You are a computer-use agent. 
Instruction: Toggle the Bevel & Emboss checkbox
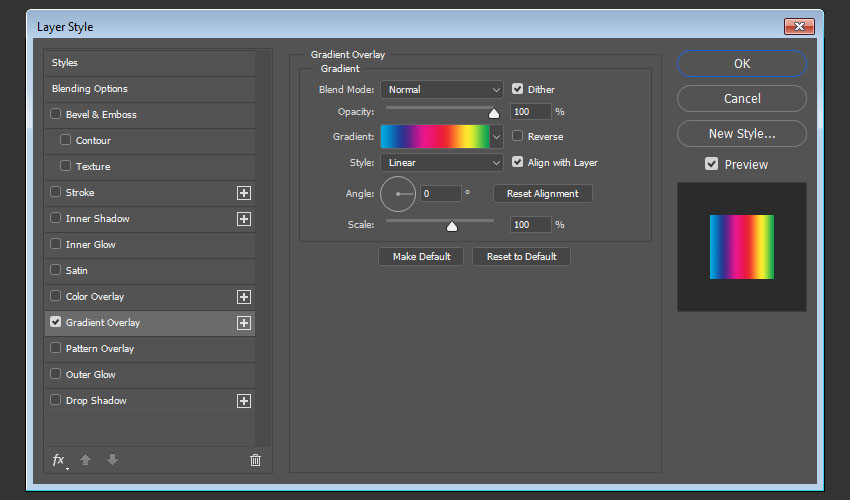(x=56, y=115)
